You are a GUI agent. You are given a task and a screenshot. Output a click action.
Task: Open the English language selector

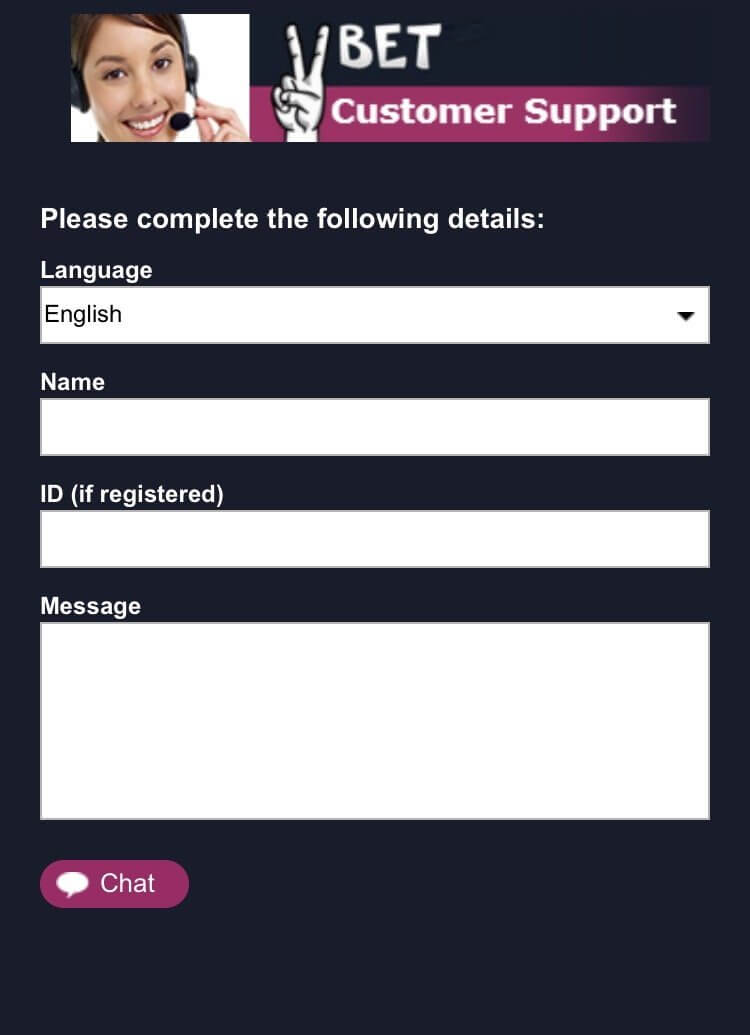point(375,315)
